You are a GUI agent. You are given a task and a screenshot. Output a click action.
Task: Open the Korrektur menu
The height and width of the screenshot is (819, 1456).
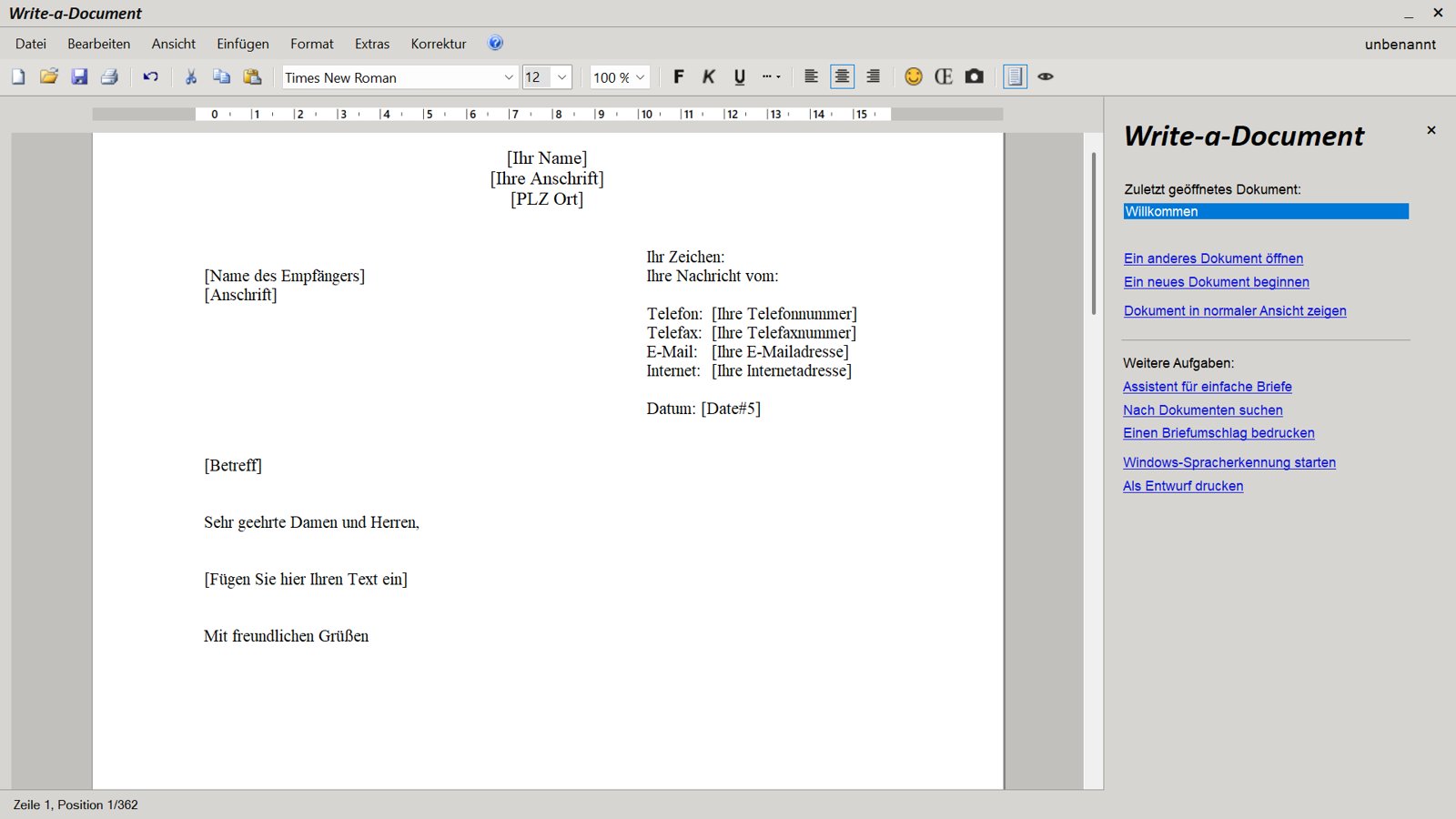click(x=438, y=44)
